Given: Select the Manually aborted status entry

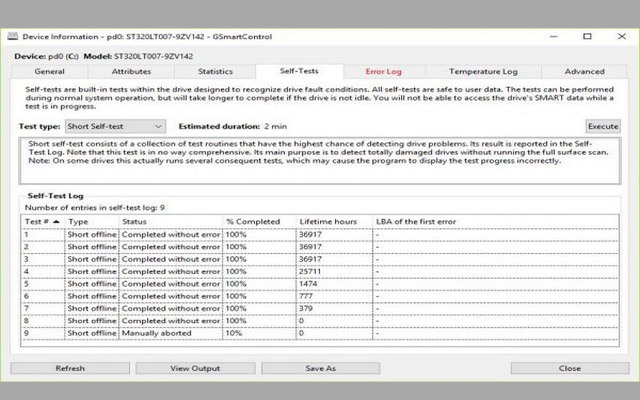Looking at the screenshot, I should (x=156, y=333).
